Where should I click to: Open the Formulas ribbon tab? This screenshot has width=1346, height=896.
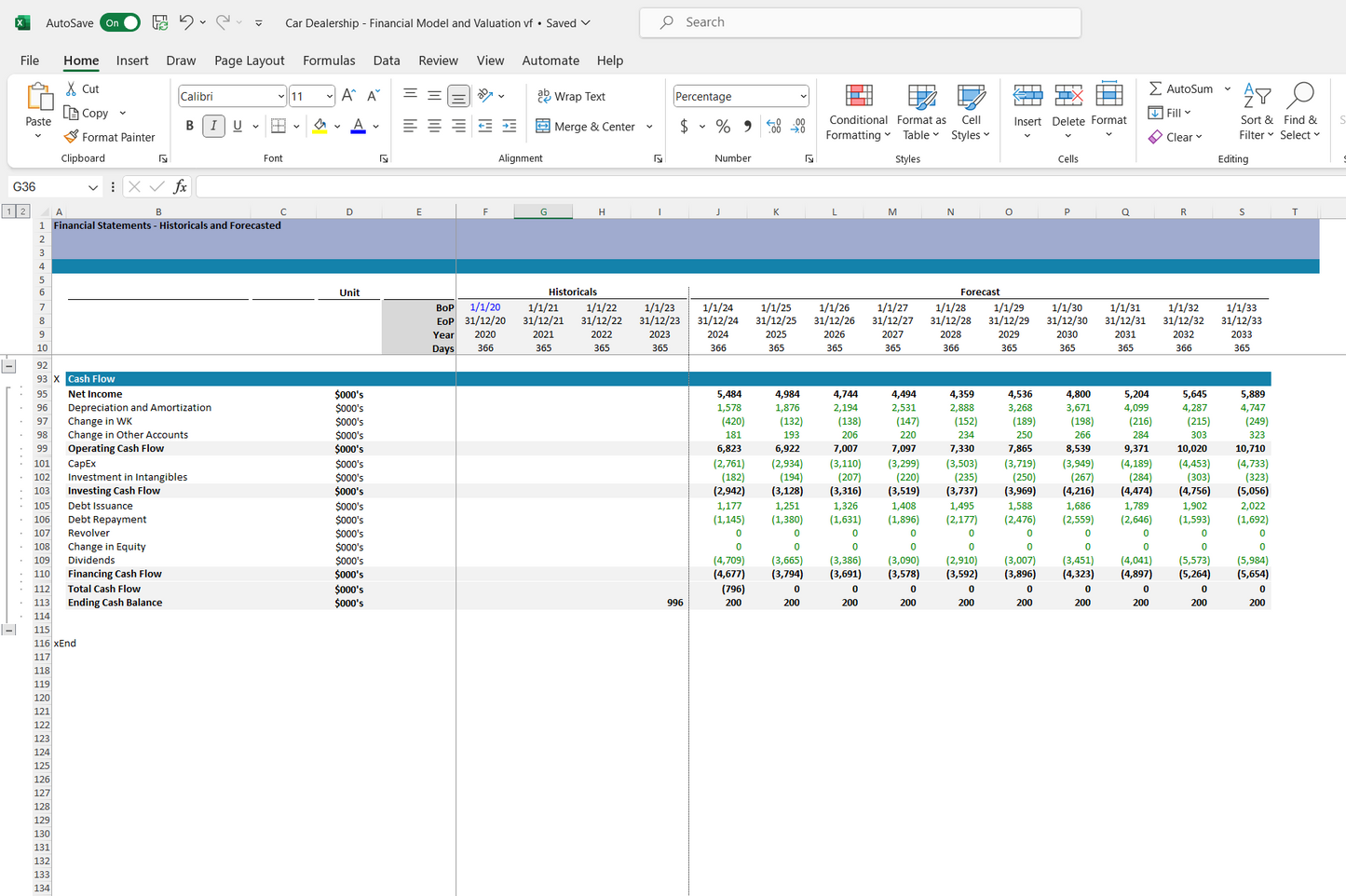click(x=329, y=61)
